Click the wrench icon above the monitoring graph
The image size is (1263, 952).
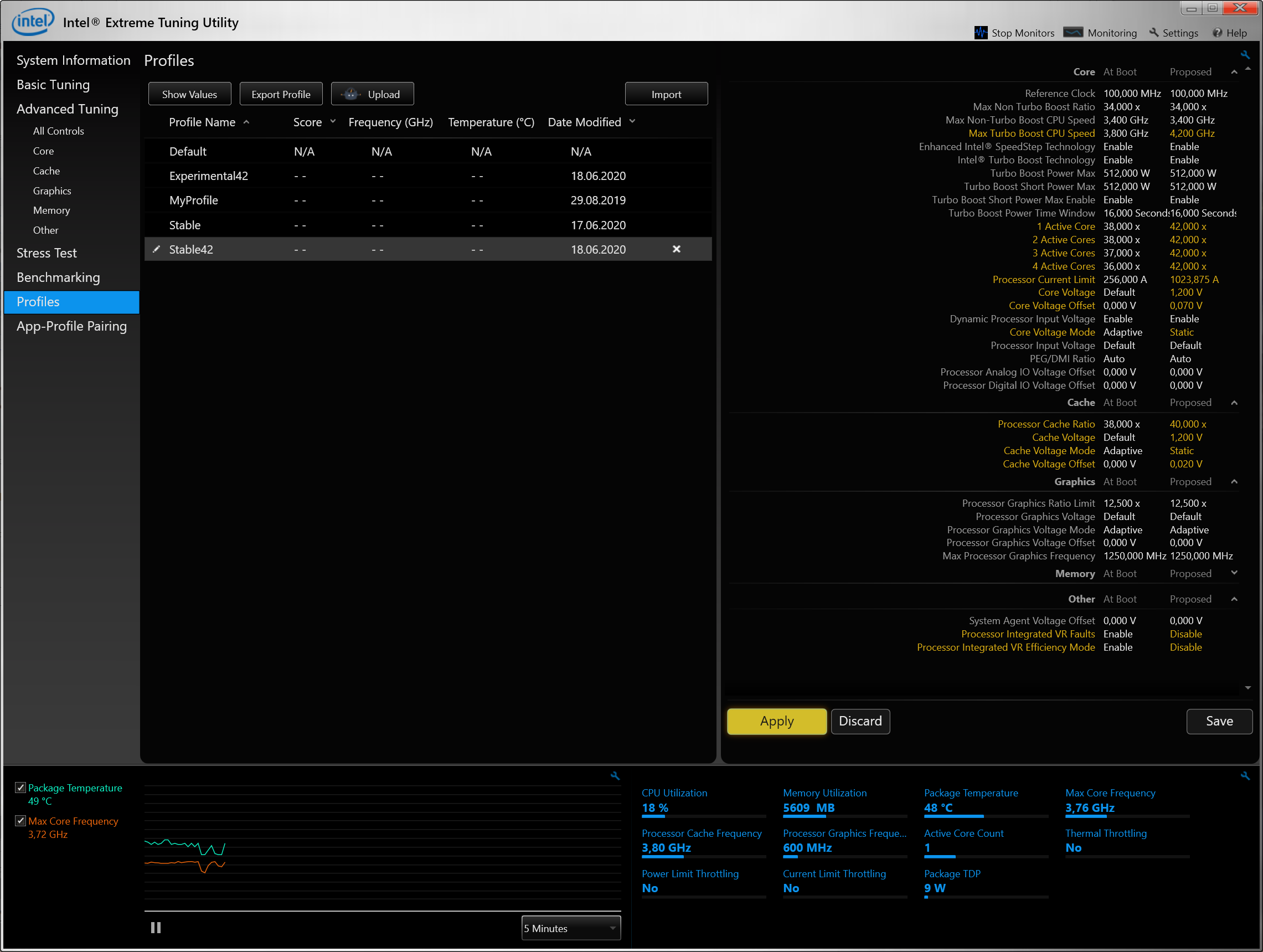point(615,775)
